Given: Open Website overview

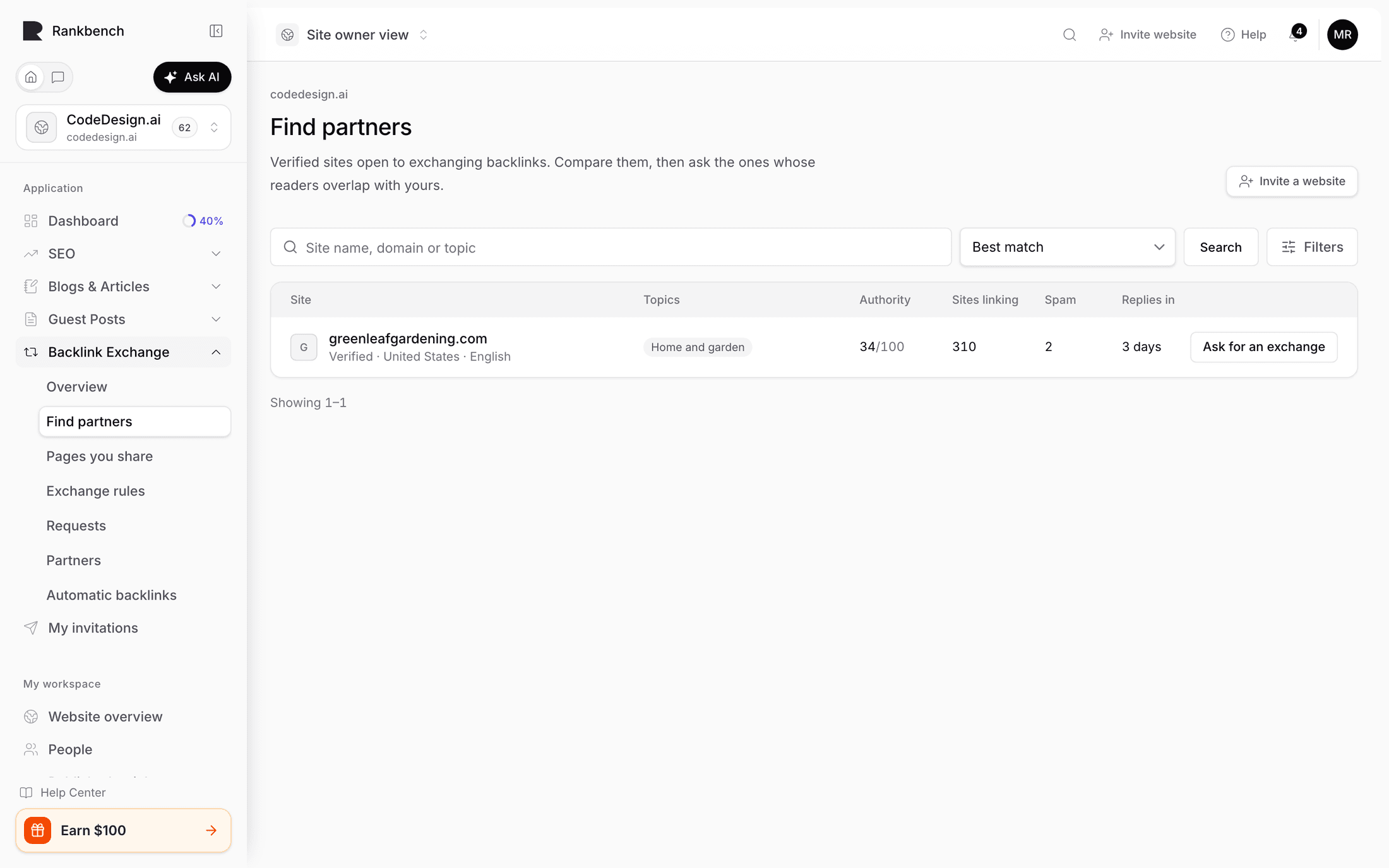Looking at the screenshot, I should pos(123,716).
